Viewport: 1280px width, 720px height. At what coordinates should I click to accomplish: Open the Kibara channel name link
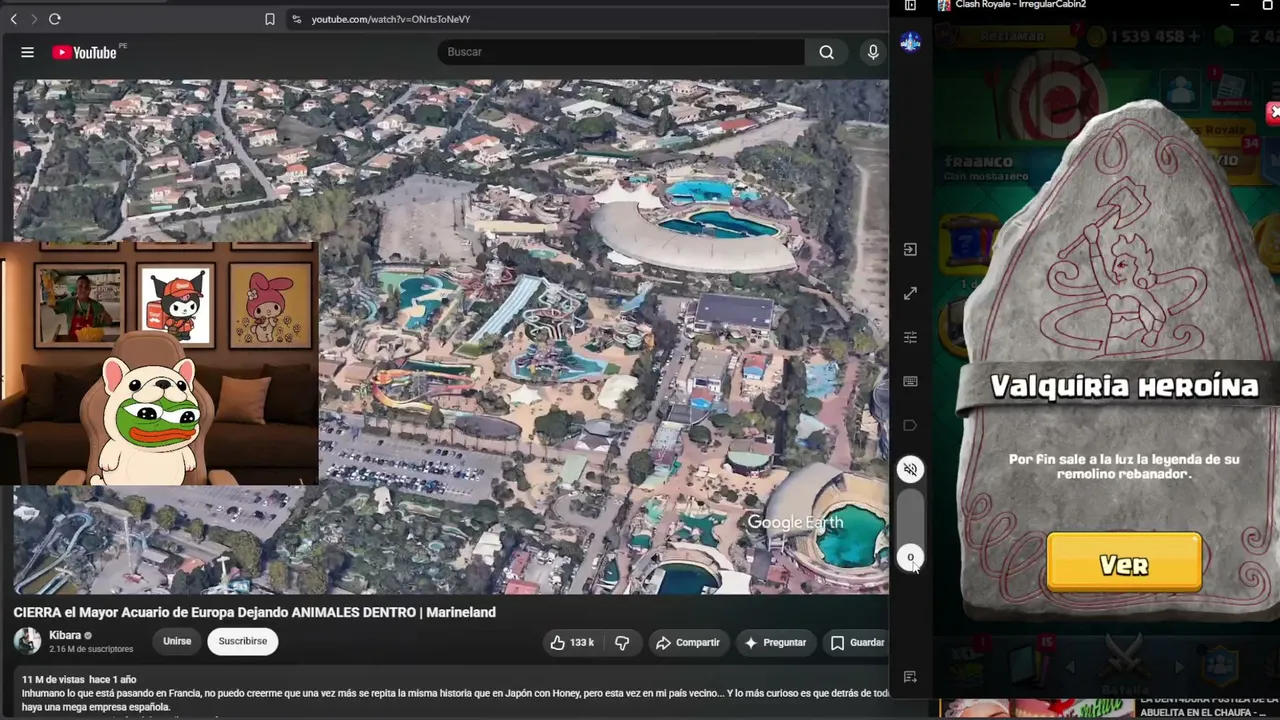click(65, 635)
